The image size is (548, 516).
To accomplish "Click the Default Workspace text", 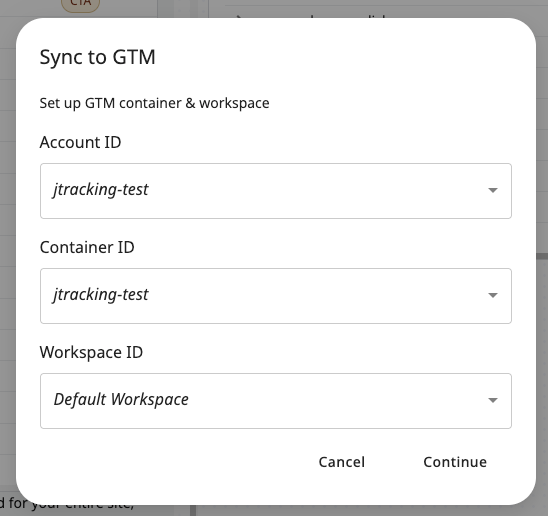I will point(121,400).
